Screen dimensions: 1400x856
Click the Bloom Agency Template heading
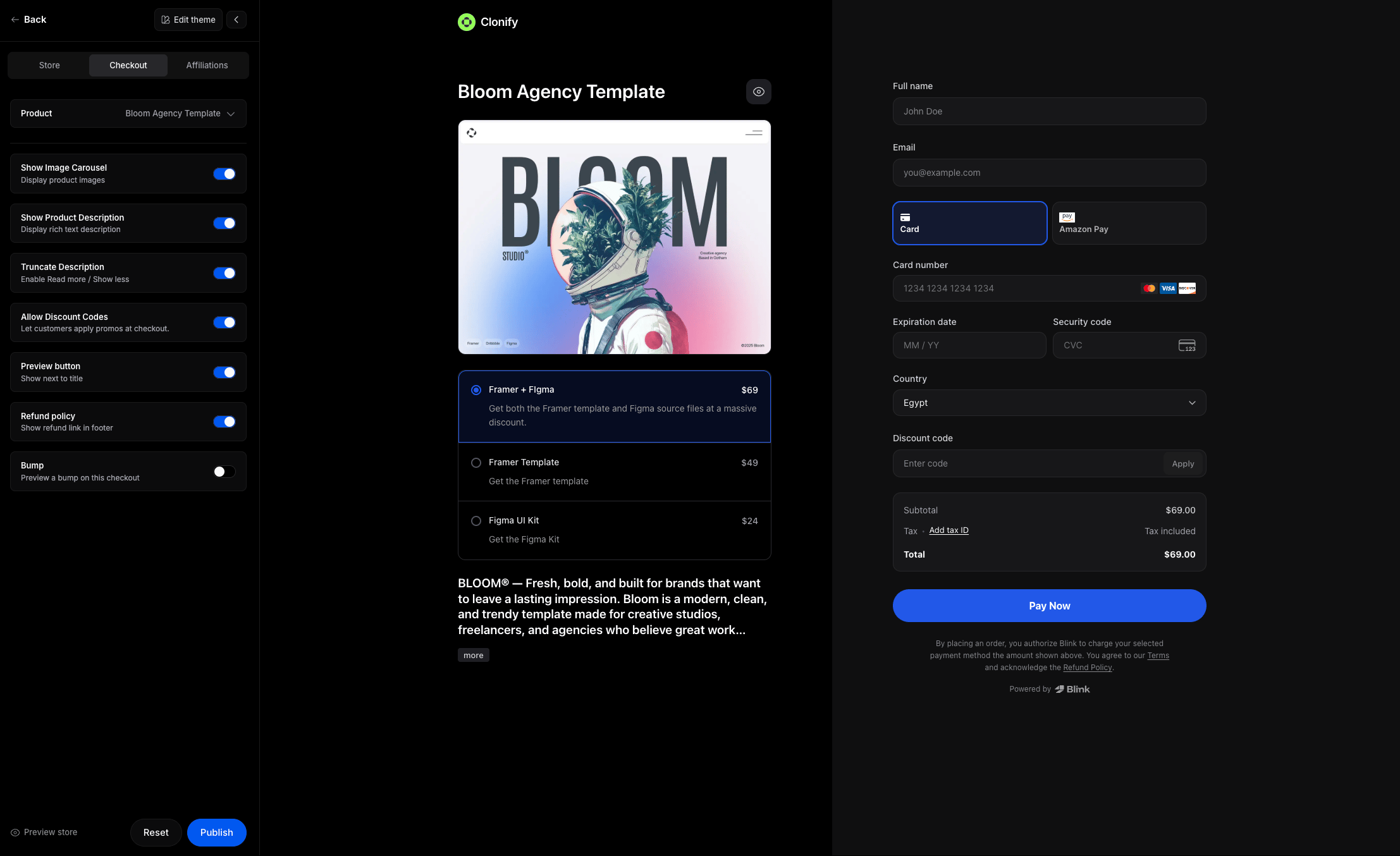(x=562, y=92)
